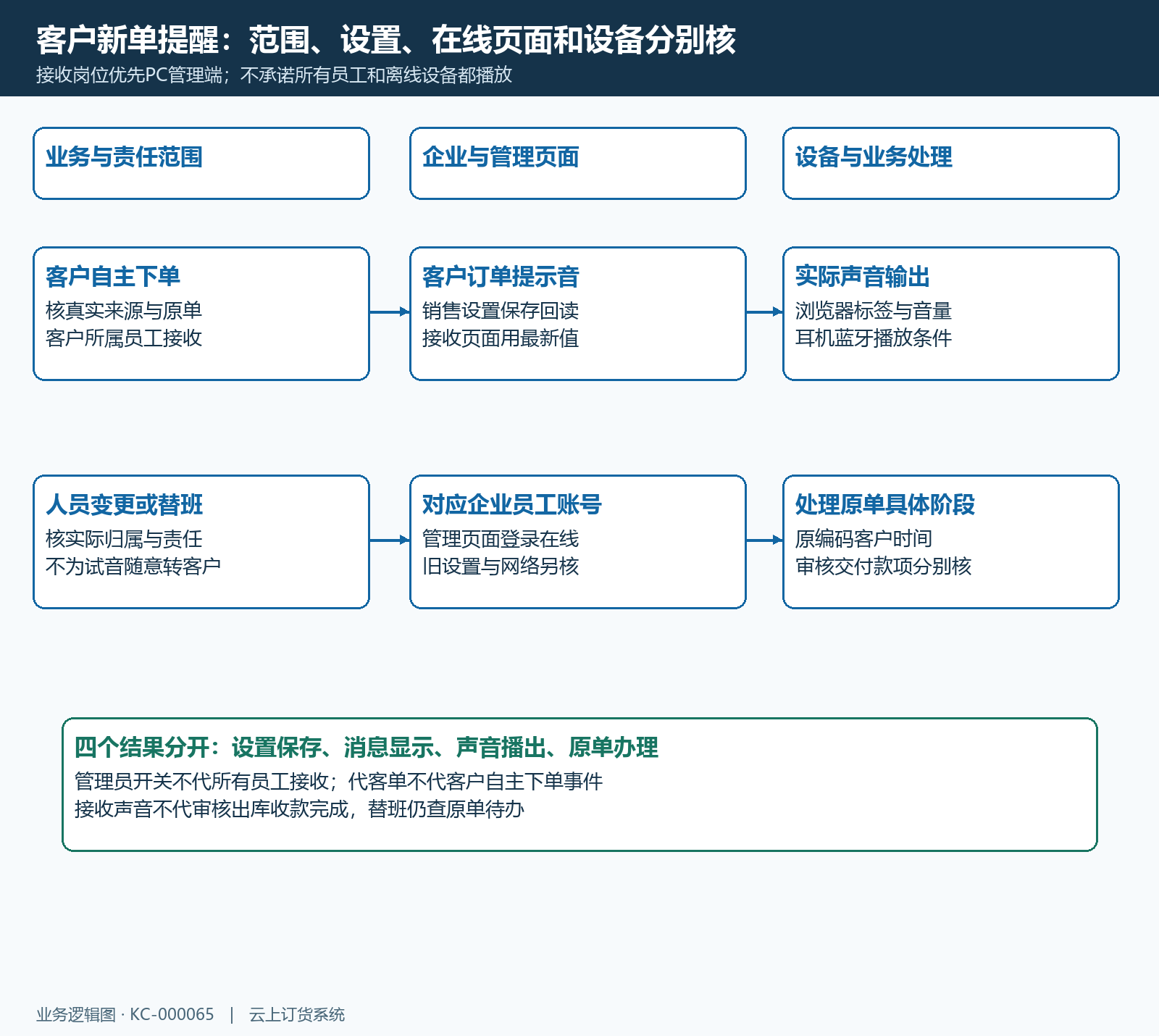Click the 对应企业员工账号 box heading
This screenshot has width=1159, height=1036.
tap(512, 504)
